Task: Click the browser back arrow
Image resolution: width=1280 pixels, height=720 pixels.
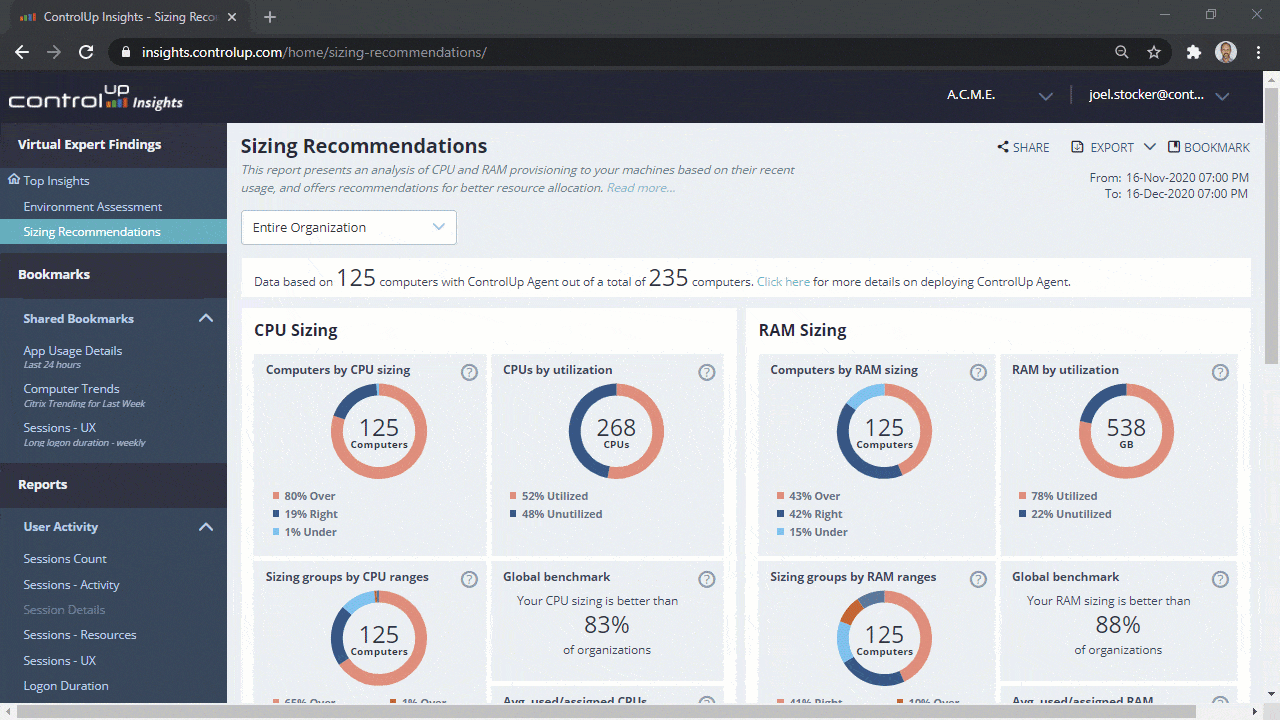Action: (22, 52)
